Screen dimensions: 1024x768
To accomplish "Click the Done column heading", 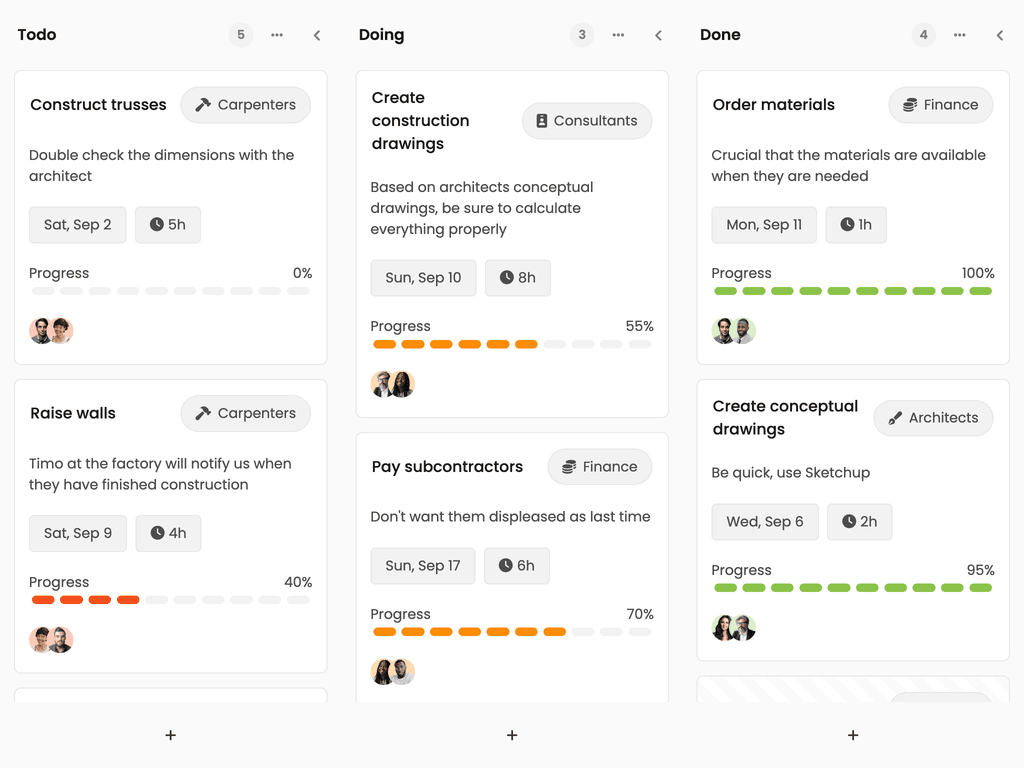I will [x=720, y=35].
